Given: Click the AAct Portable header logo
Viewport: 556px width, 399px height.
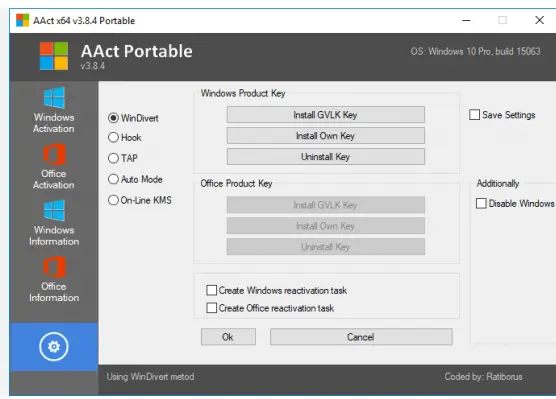Looking at the screenshot, I should (x=54, y=56).
